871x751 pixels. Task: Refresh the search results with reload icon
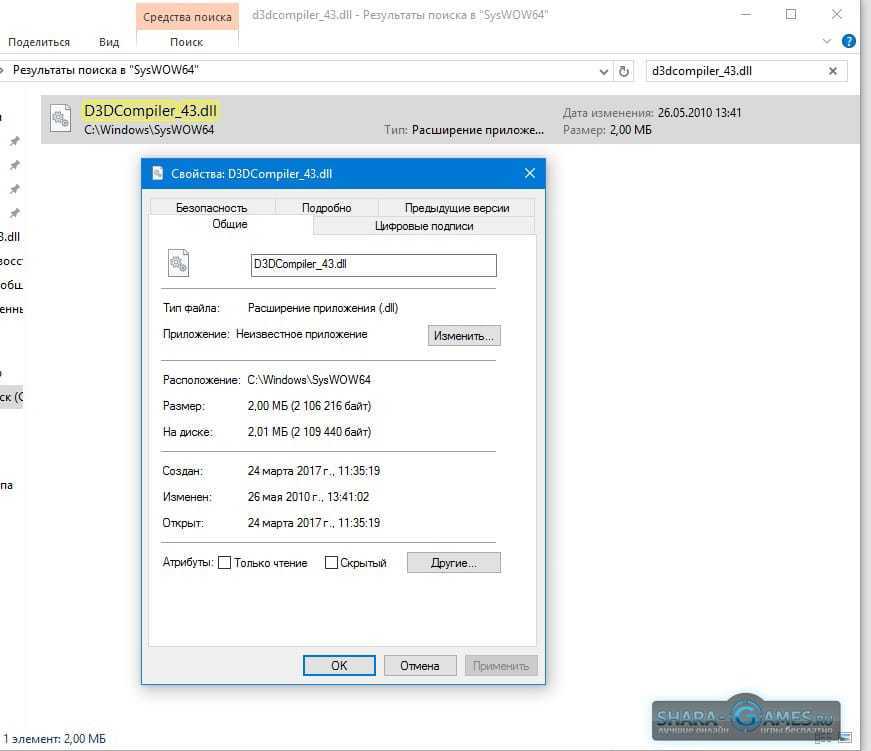click(x=624, y=71)
